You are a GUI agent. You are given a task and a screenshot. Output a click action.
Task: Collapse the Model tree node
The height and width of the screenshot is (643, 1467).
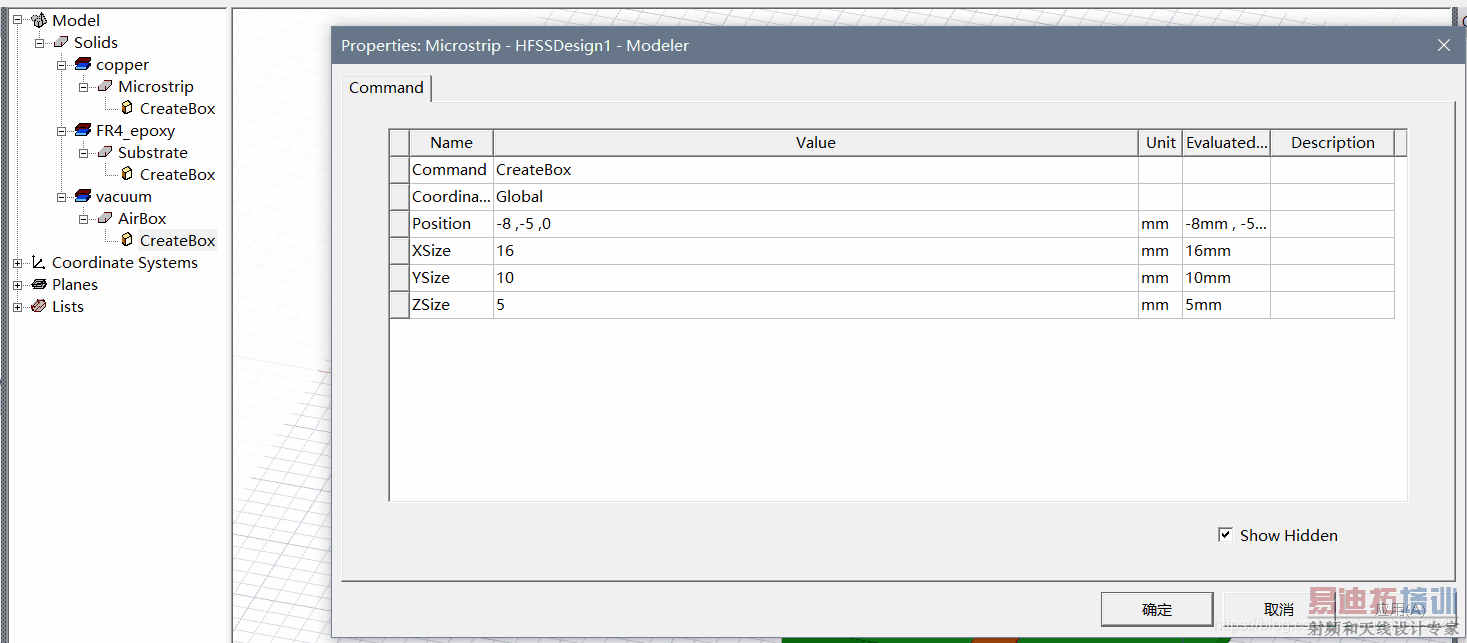pyautogui.click(x=17, y=20)
